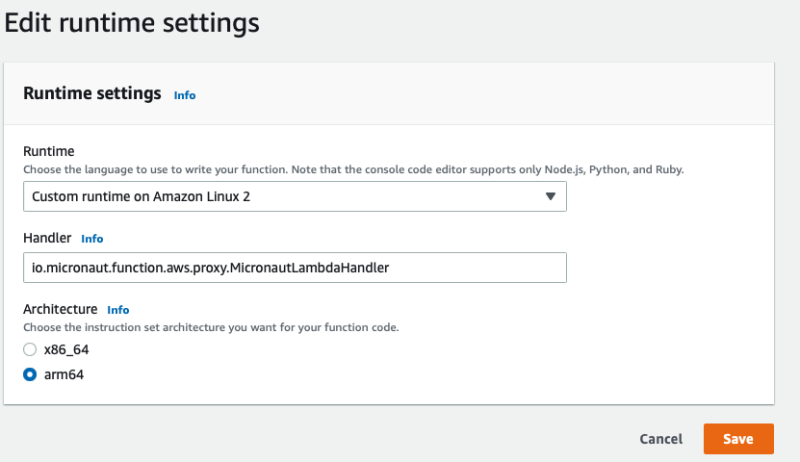
Task: Select the Runtime settings panel heading
Action: 92,93
